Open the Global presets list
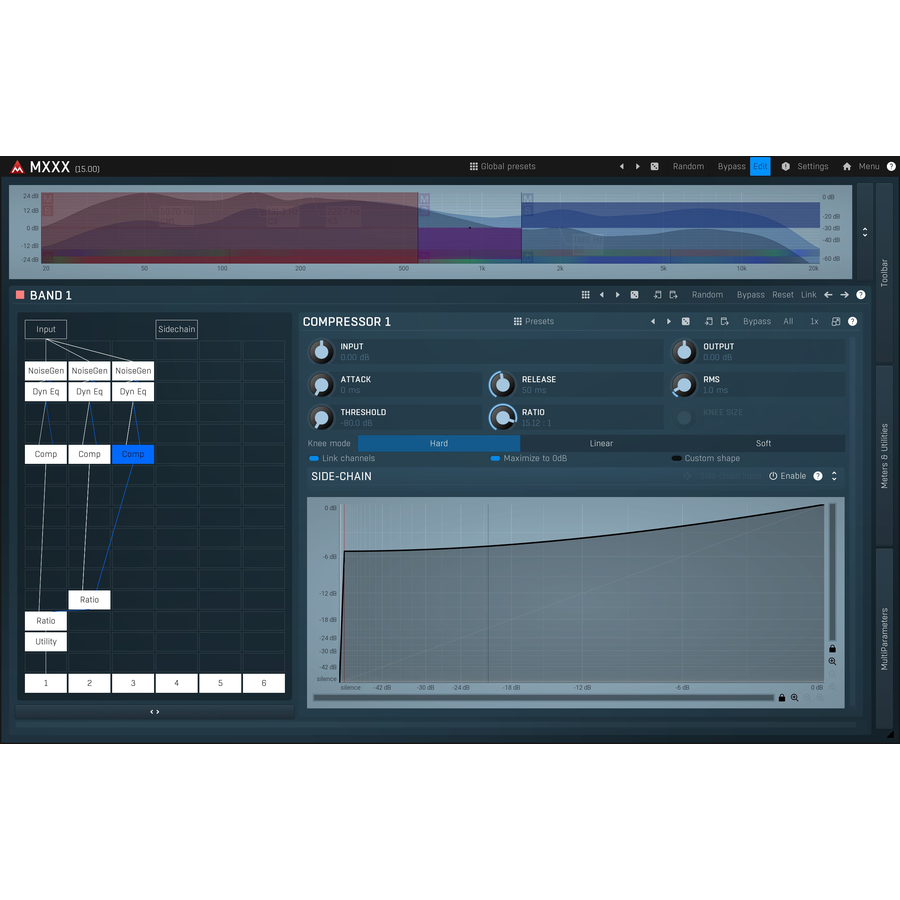The width and height of the screenshot is (900, 900). (502, 167)
